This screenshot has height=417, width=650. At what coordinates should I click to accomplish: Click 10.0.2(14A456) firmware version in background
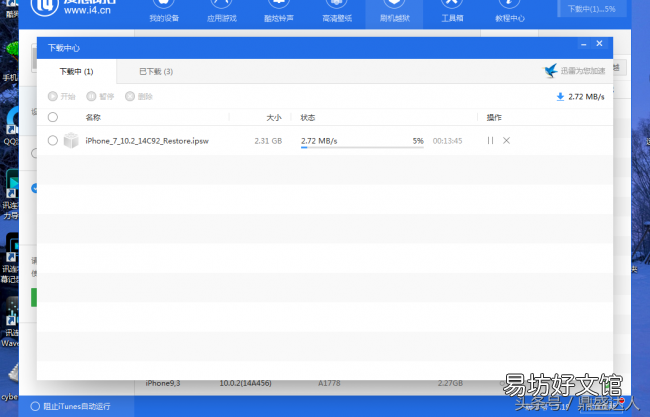(x=245, y=383)
